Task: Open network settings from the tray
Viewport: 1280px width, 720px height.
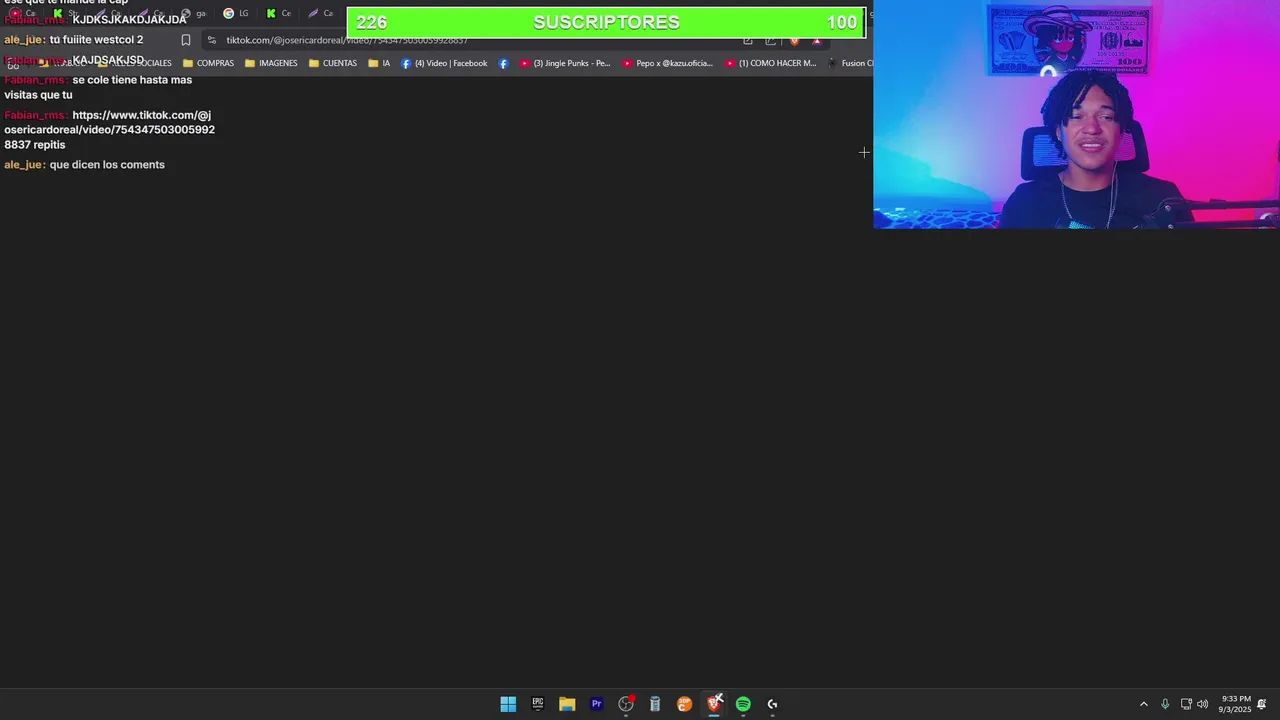Action: (1186, 704)
